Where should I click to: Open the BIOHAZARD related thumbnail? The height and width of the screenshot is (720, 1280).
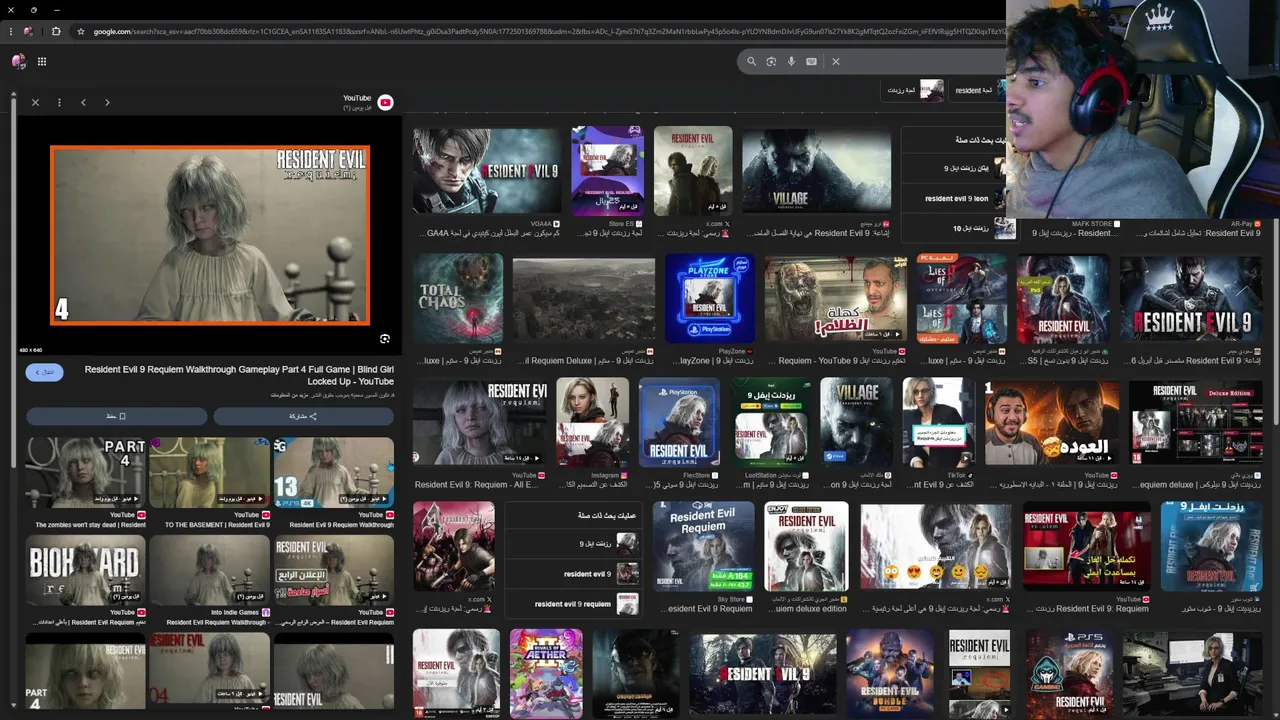[x=85, y=570]
